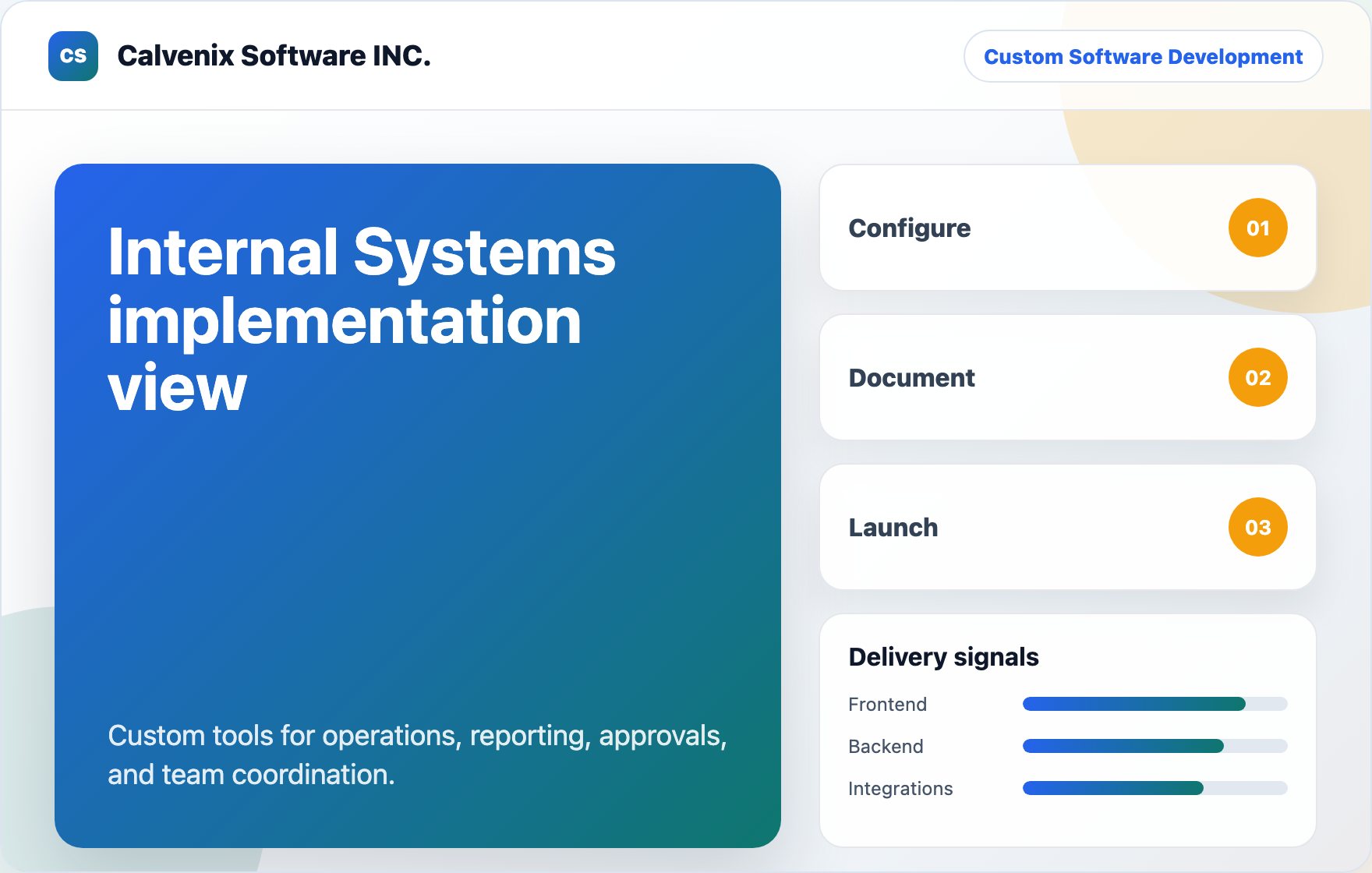The height and width of the screenshot is (873, 1372).
Task: Click the CS logo icon
Action: point(73,56)
